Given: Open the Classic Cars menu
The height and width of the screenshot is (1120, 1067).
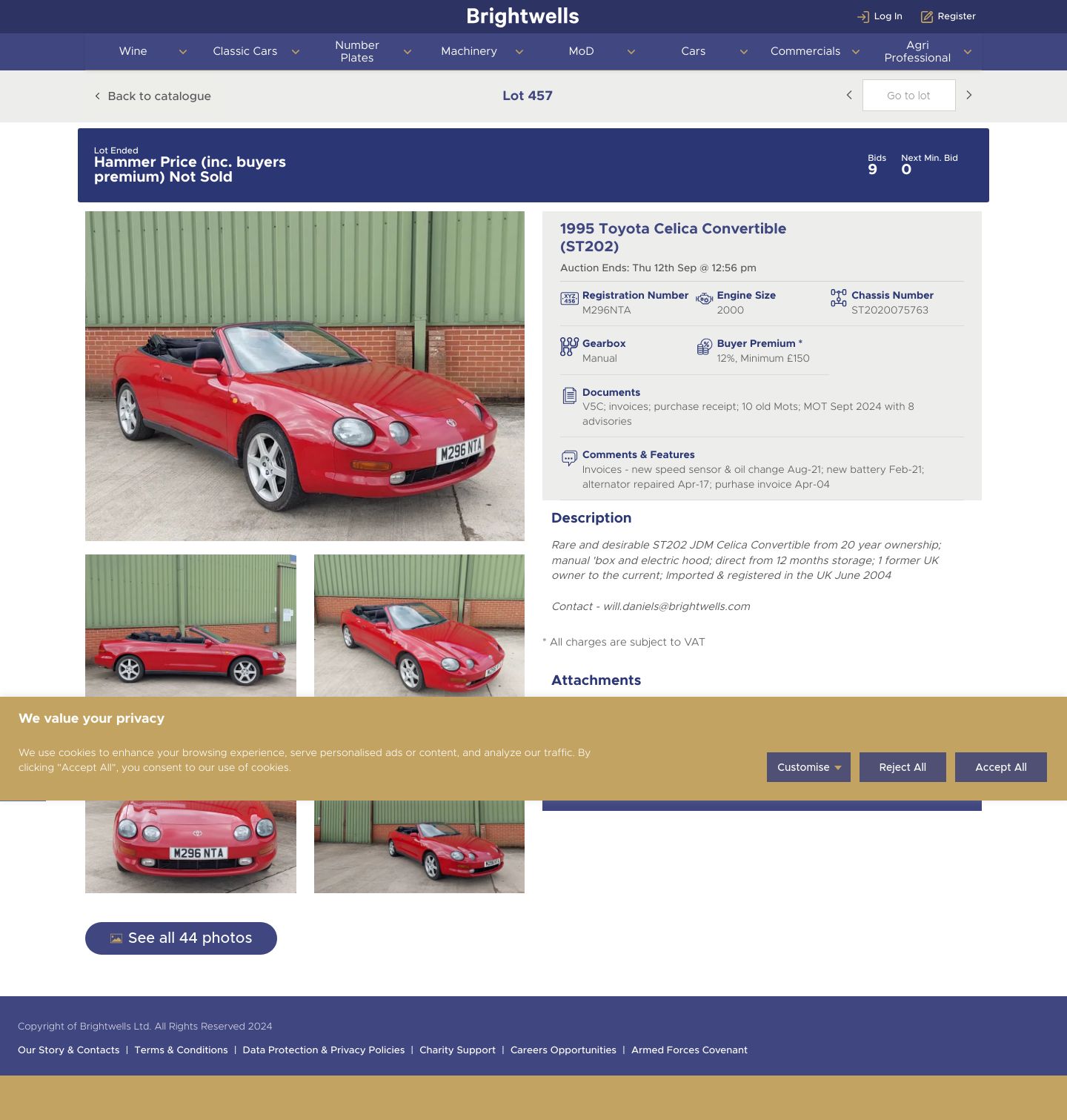Looking at the screenshot, I should coord(245,51).
